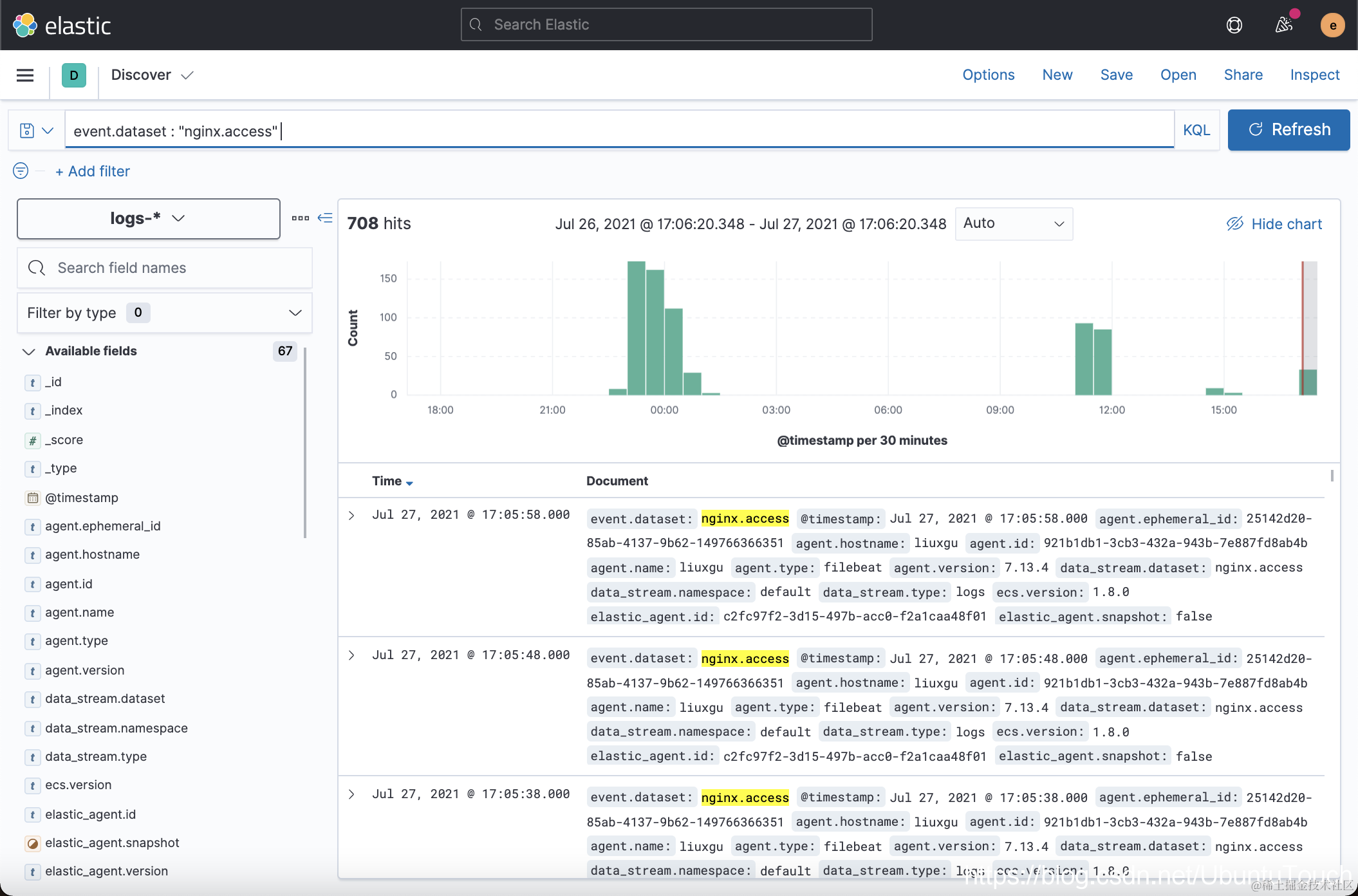The height and width of the screenshot is (896, 1358).
Task: Click the filter options circle icon
Action: click(x=21, y=171)
